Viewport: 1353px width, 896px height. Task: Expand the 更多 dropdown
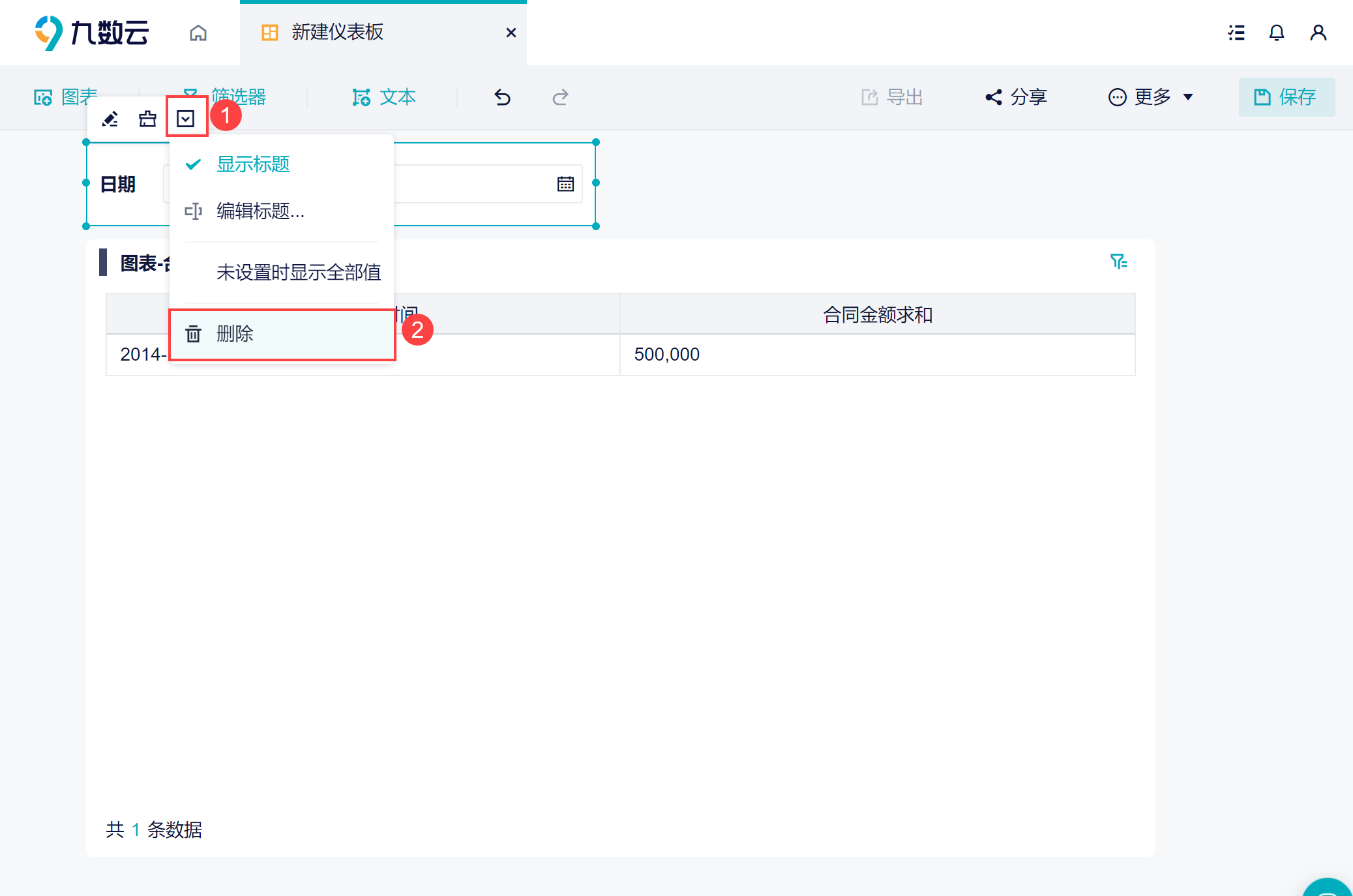click(1151, 97)
